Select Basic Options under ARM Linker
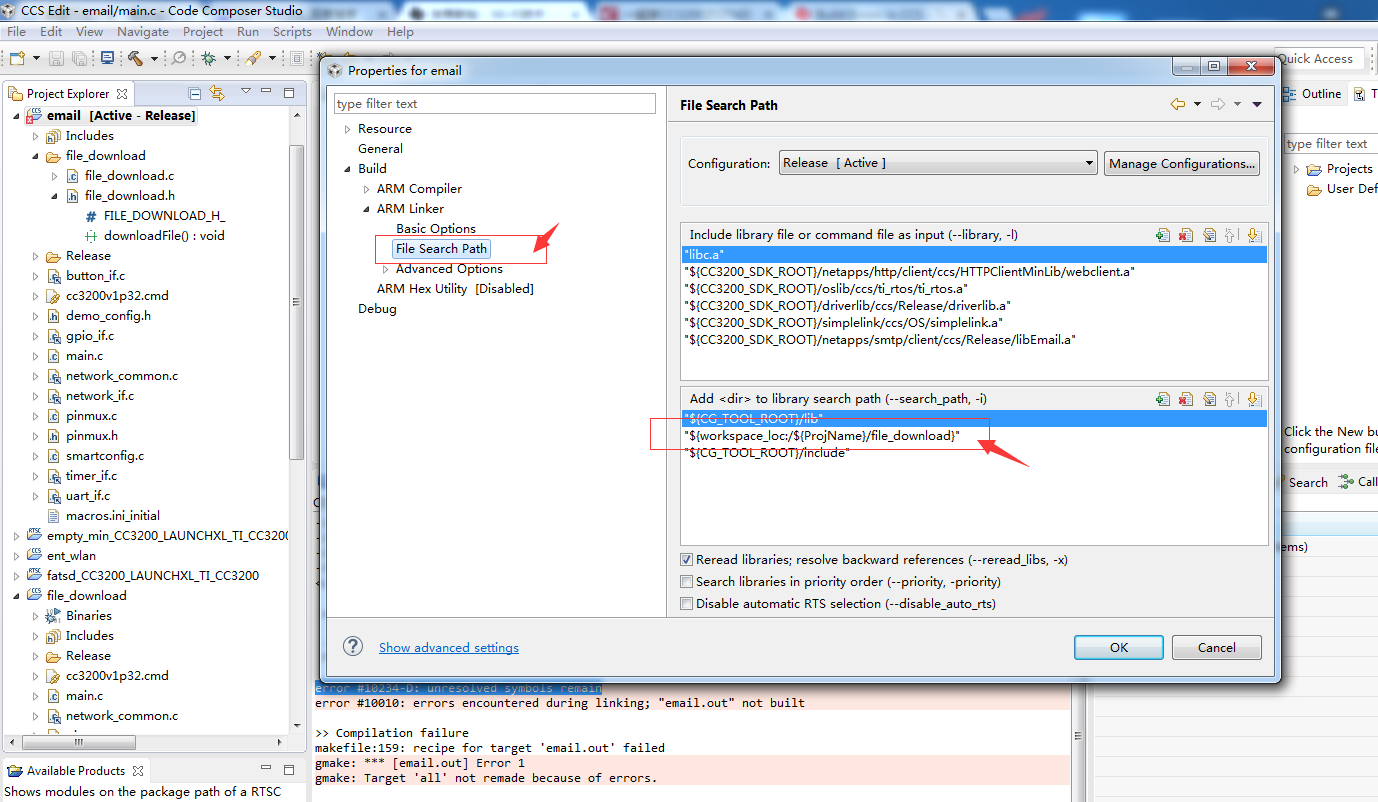The image size is (1378, 802). [436, 229]
